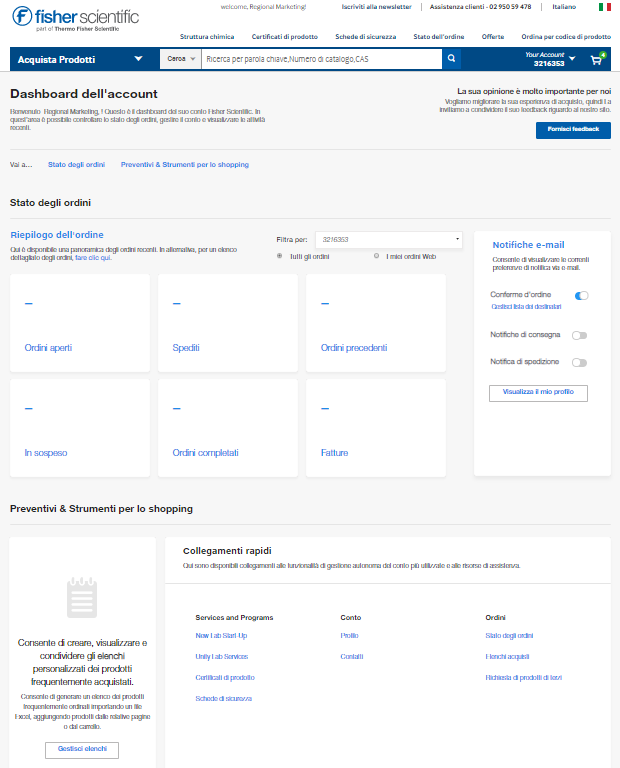Enable Notifiche di consegna switch
Image resolution: width=620 pixels, height=768 pixels.
[x=579, y=335]
